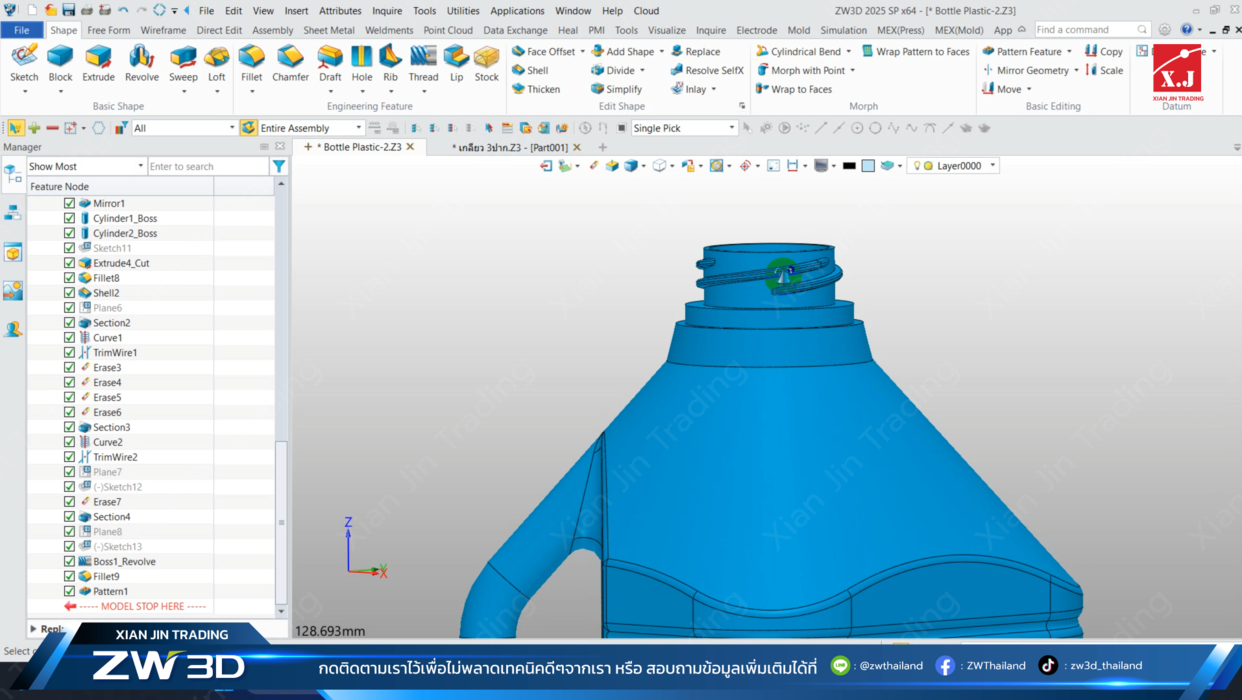This screenshot has width=1242, height=700.
Task: Uncheck the Mirror1 feature checkbox
Action: click(69, 203)
